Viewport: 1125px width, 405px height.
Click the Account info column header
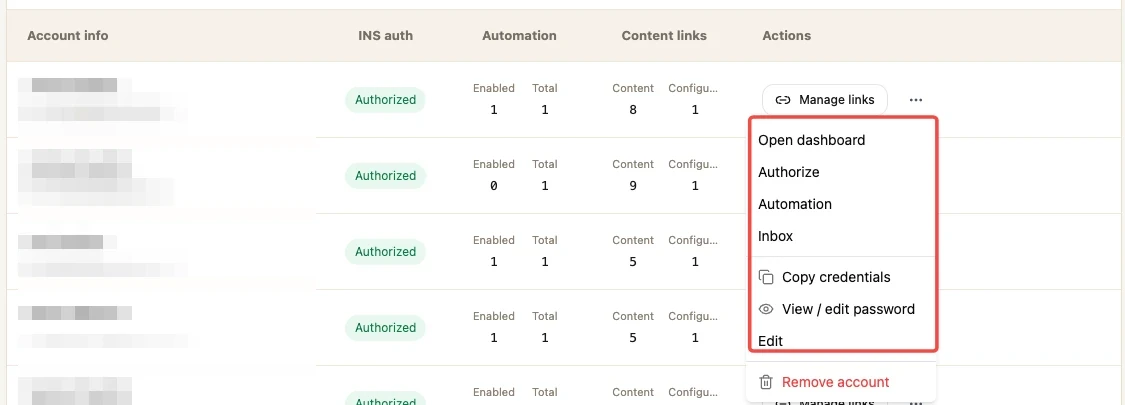pyautogui.click(x=67, y=35)
